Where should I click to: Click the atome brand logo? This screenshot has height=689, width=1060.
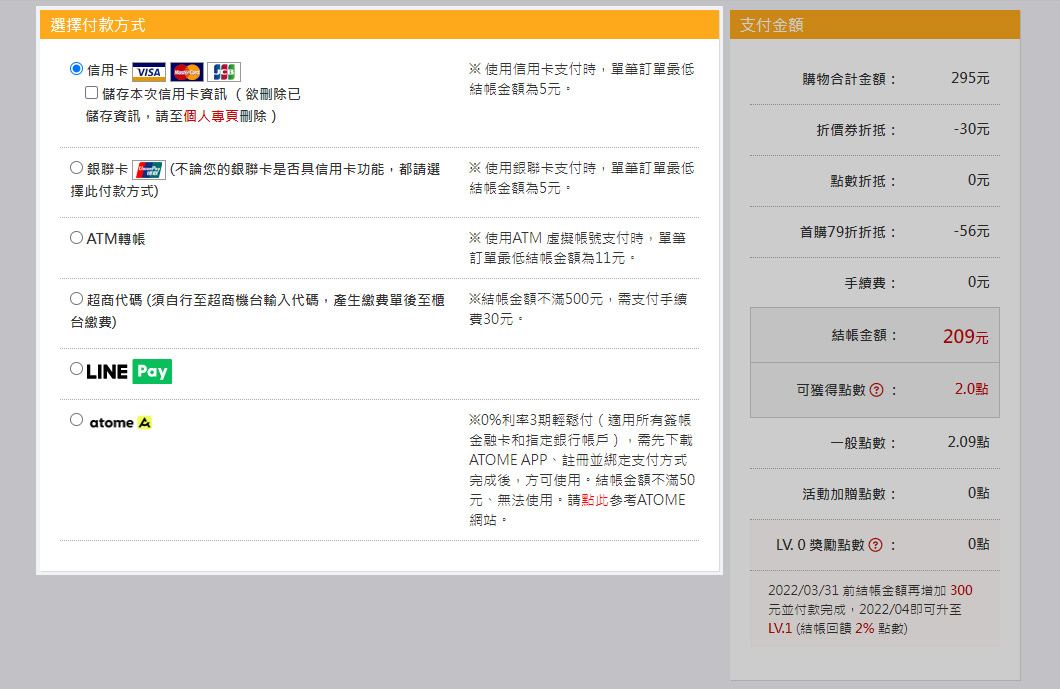click(x=120, y=423)
